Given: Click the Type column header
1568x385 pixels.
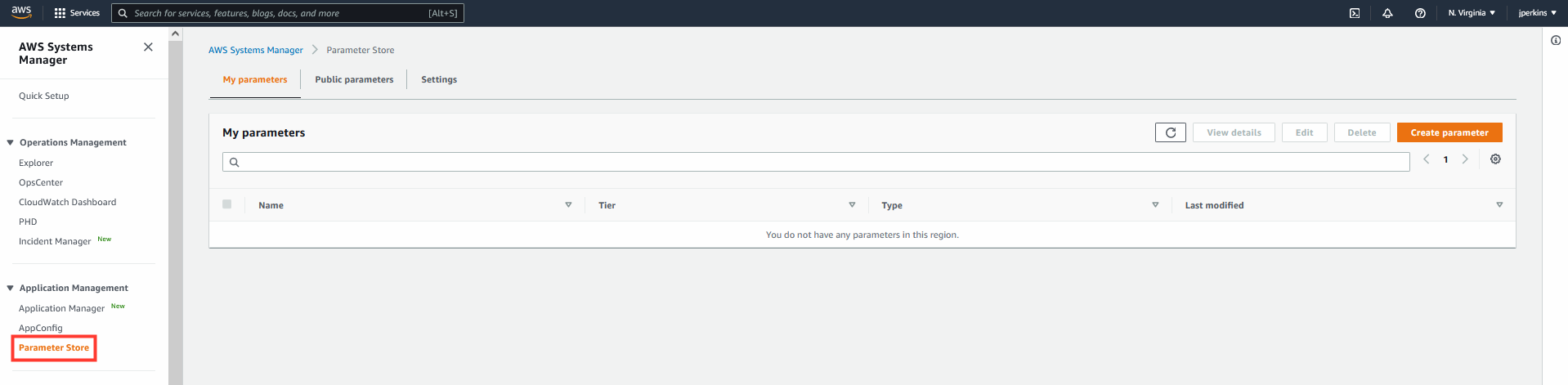Looking at the screenshot, I should click(x=892, y=205).
